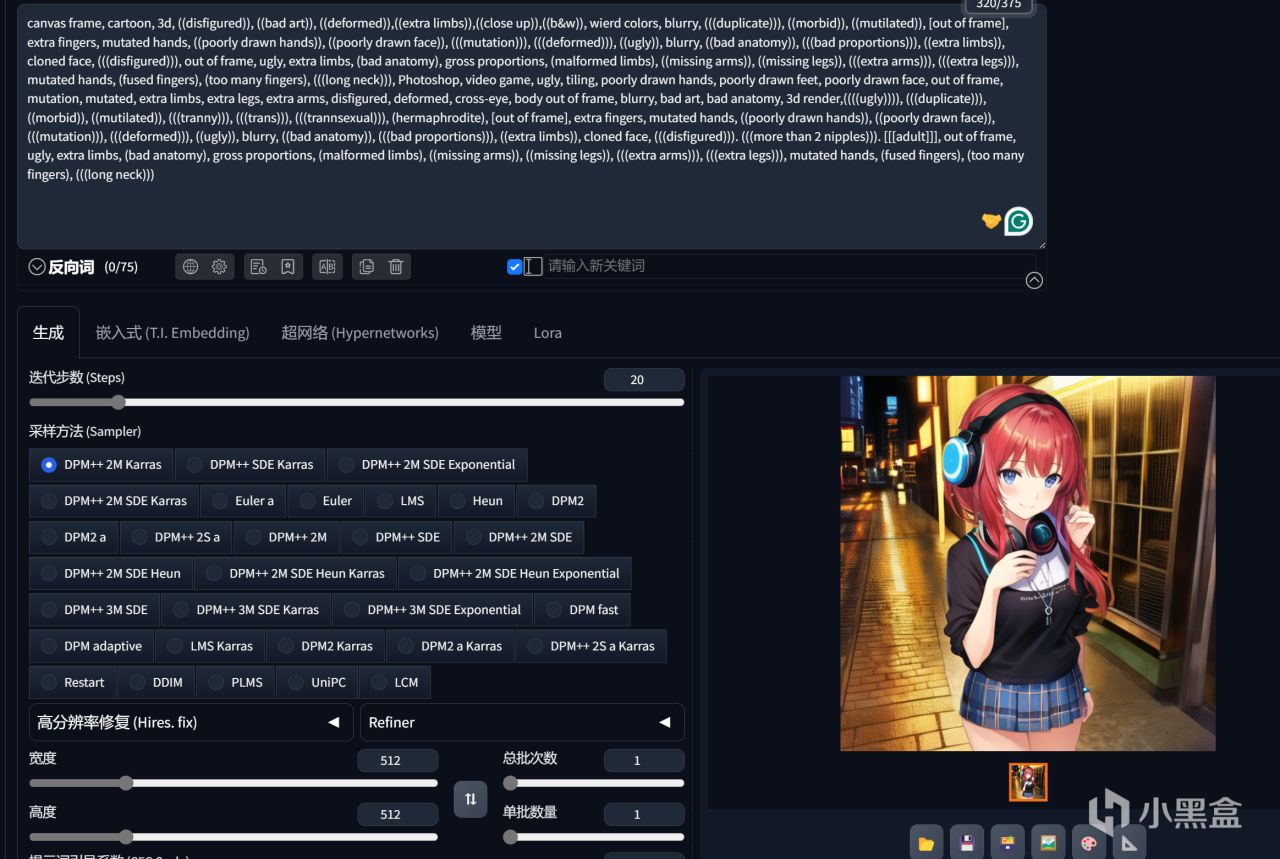
Task: Click the height value field 512
Action: tap(397, 815)
